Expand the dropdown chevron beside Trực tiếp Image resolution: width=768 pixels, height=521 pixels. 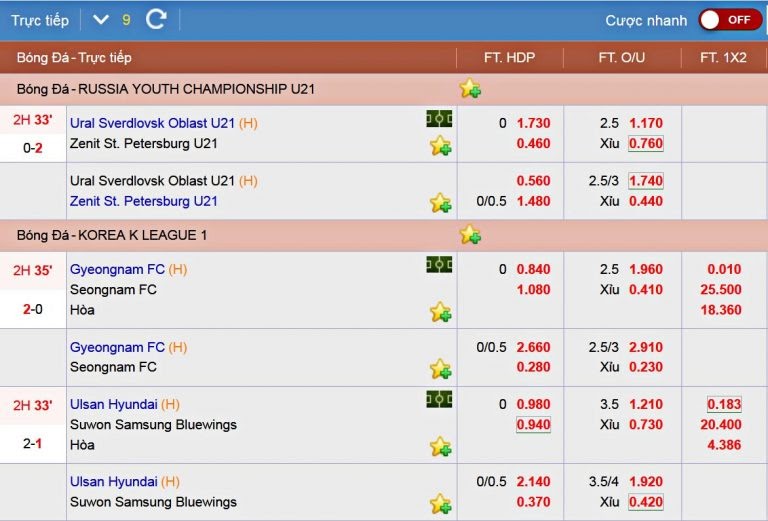101,20
